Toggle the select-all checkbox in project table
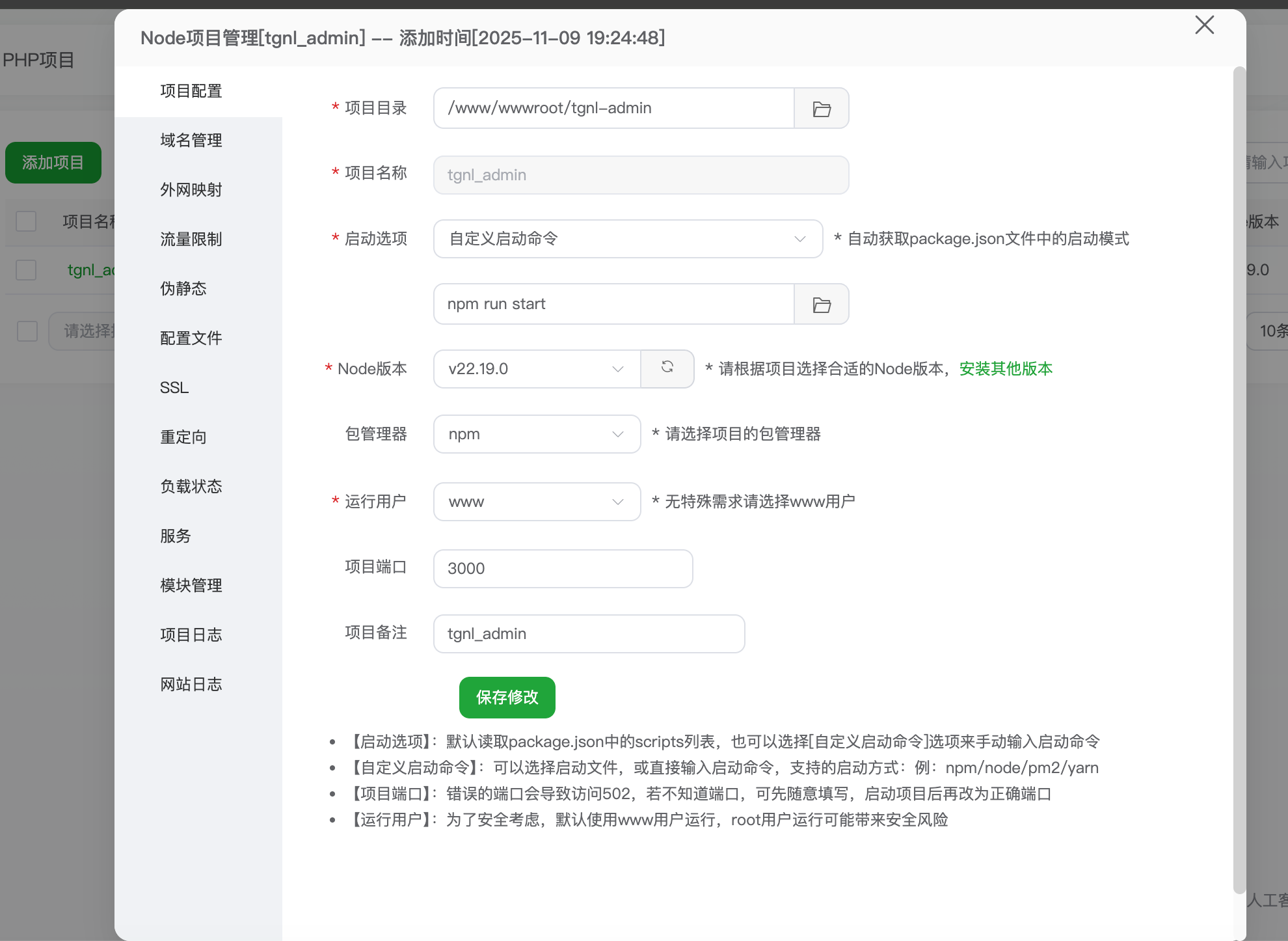 click(x=25, y=221)
